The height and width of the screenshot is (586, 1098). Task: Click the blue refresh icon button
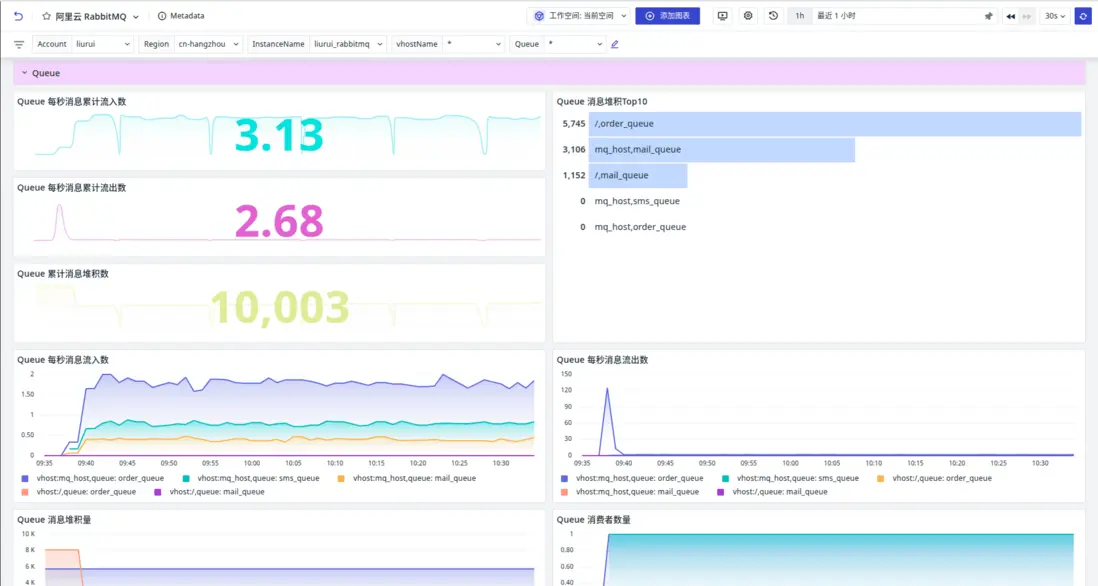tap(1082, 16)
